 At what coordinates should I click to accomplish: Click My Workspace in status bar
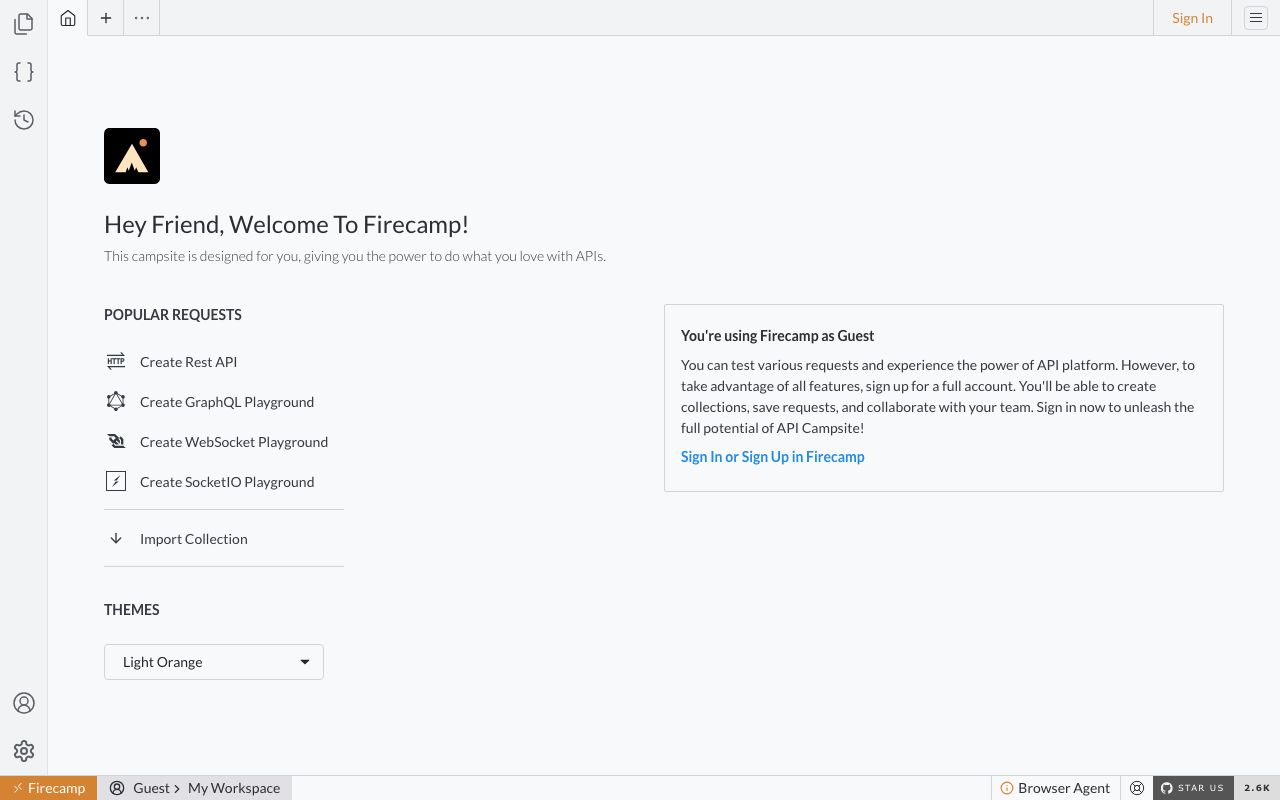pyautogui.click(x=234, y=788)
